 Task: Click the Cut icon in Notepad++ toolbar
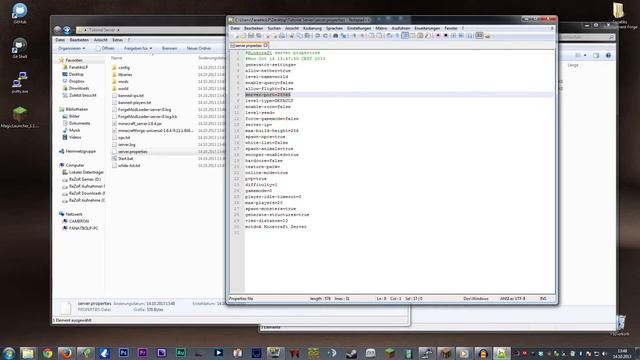291,36
